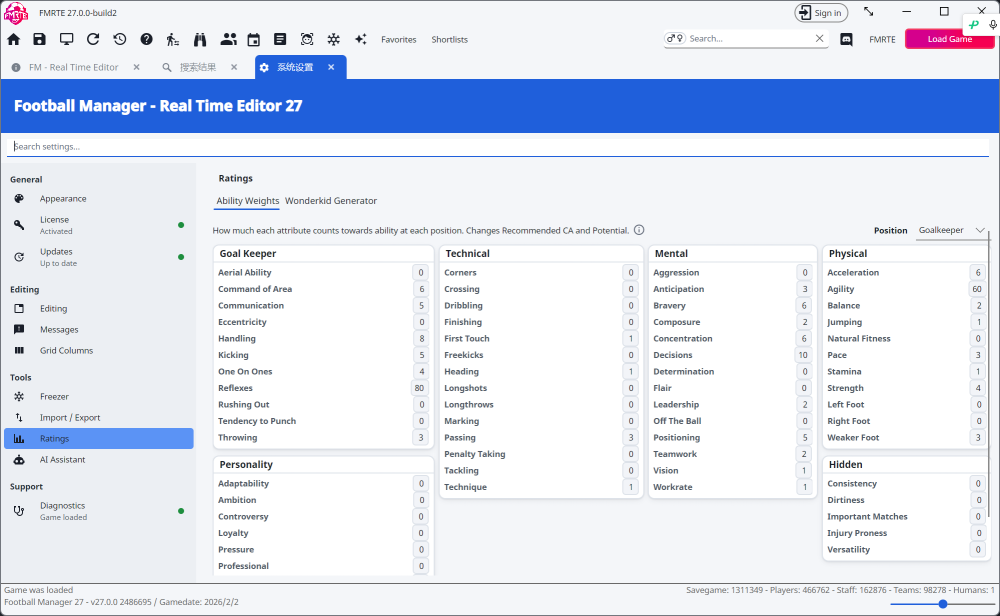
Task: Click the Sign in button
Action: coord(821,13)
